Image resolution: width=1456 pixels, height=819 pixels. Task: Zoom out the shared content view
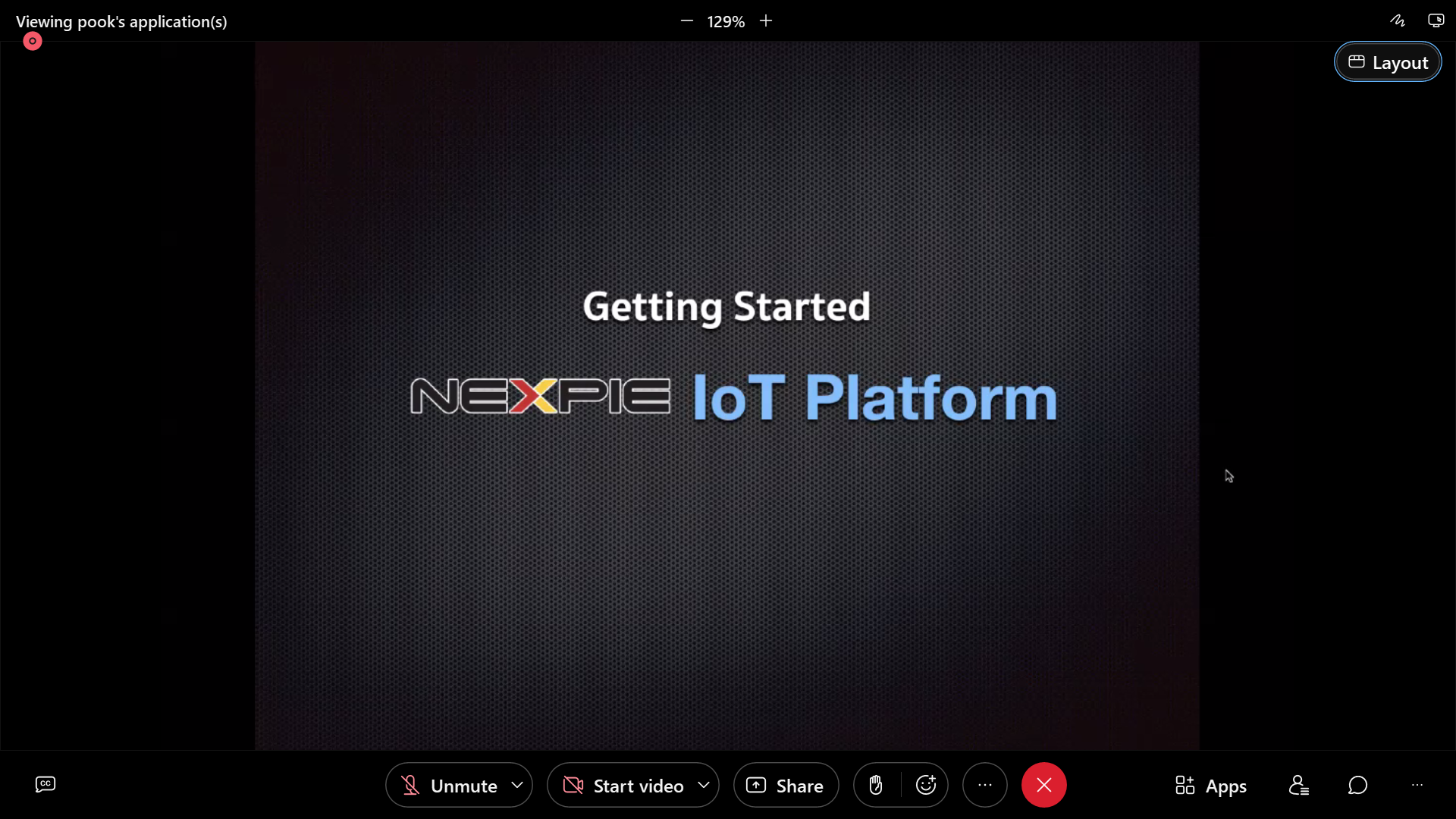(x=687, y=21)
